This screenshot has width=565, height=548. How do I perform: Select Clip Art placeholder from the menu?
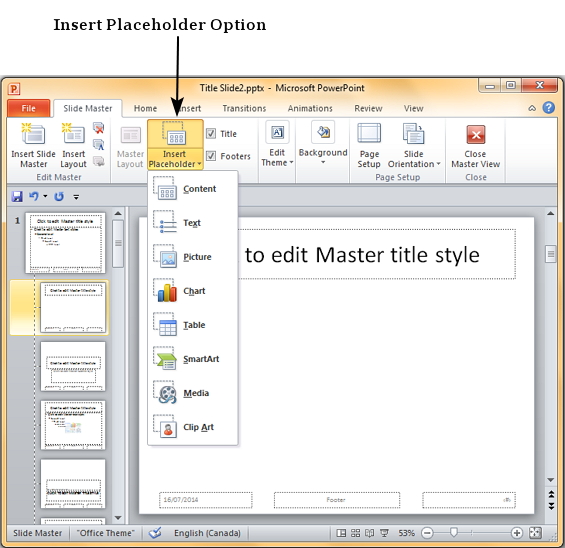tap(193, 427)
